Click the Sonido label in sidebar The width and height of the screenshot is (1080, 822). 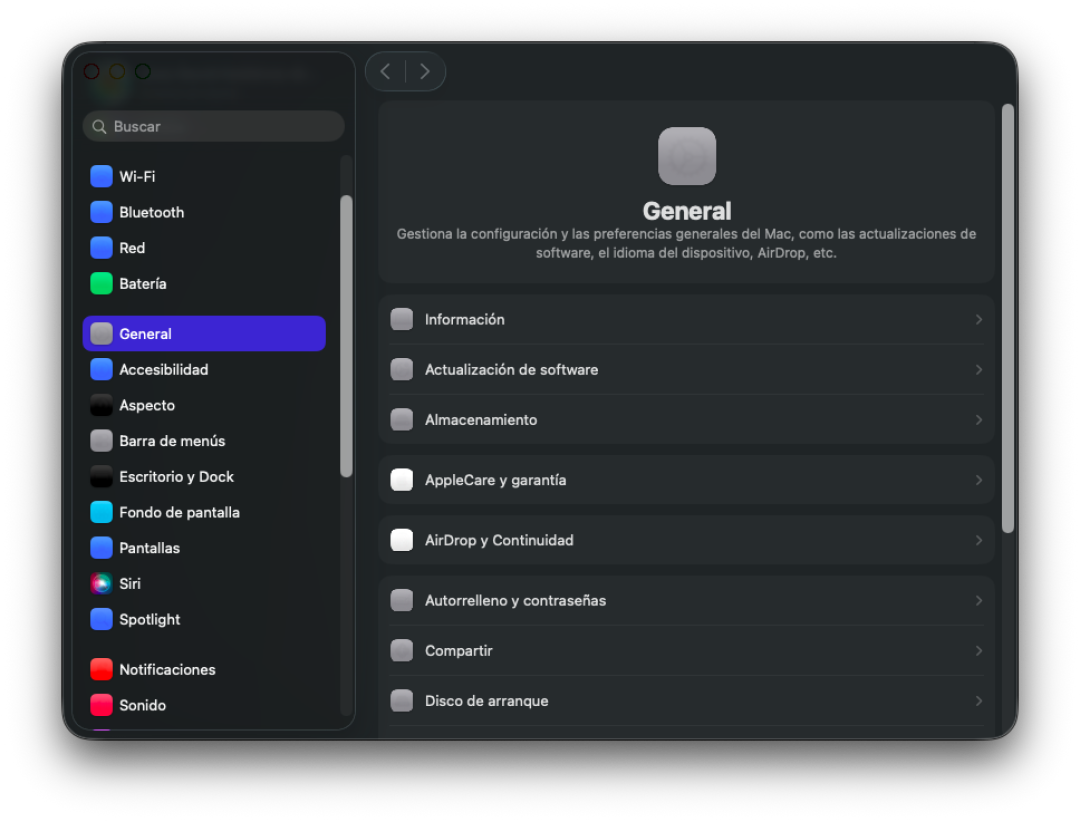pyautogui.click(x=143, y=706)
